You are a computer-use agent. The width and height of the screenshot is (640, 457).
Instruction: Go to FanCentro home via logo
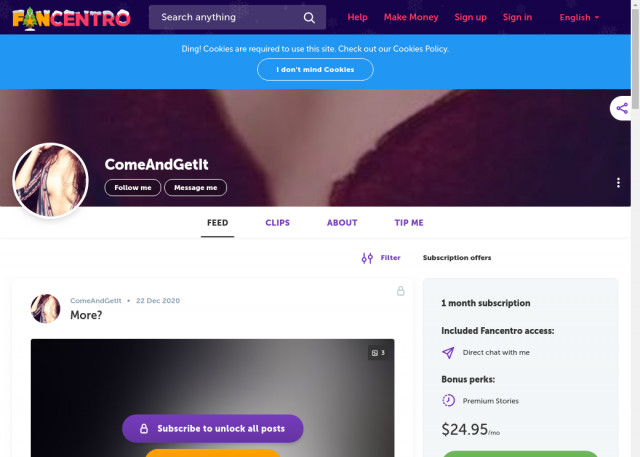tap(71, 18)
